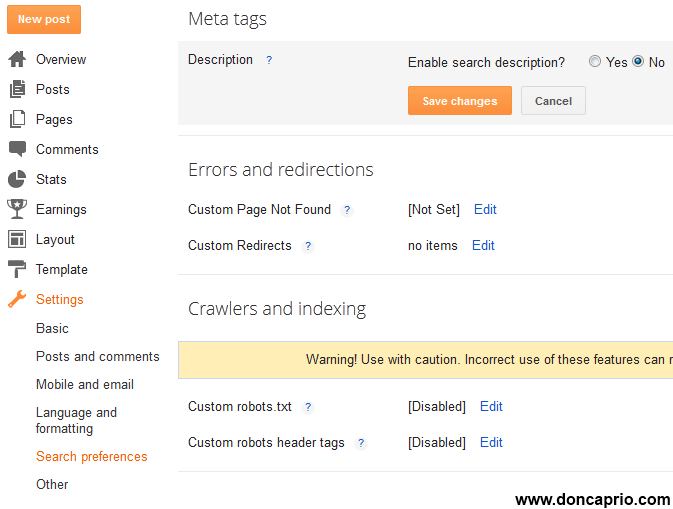Viewport: 673px width, 509px height.
Task: Click the Earnings trophy icon
Action: pyautogui.click(x=17, y=209)
